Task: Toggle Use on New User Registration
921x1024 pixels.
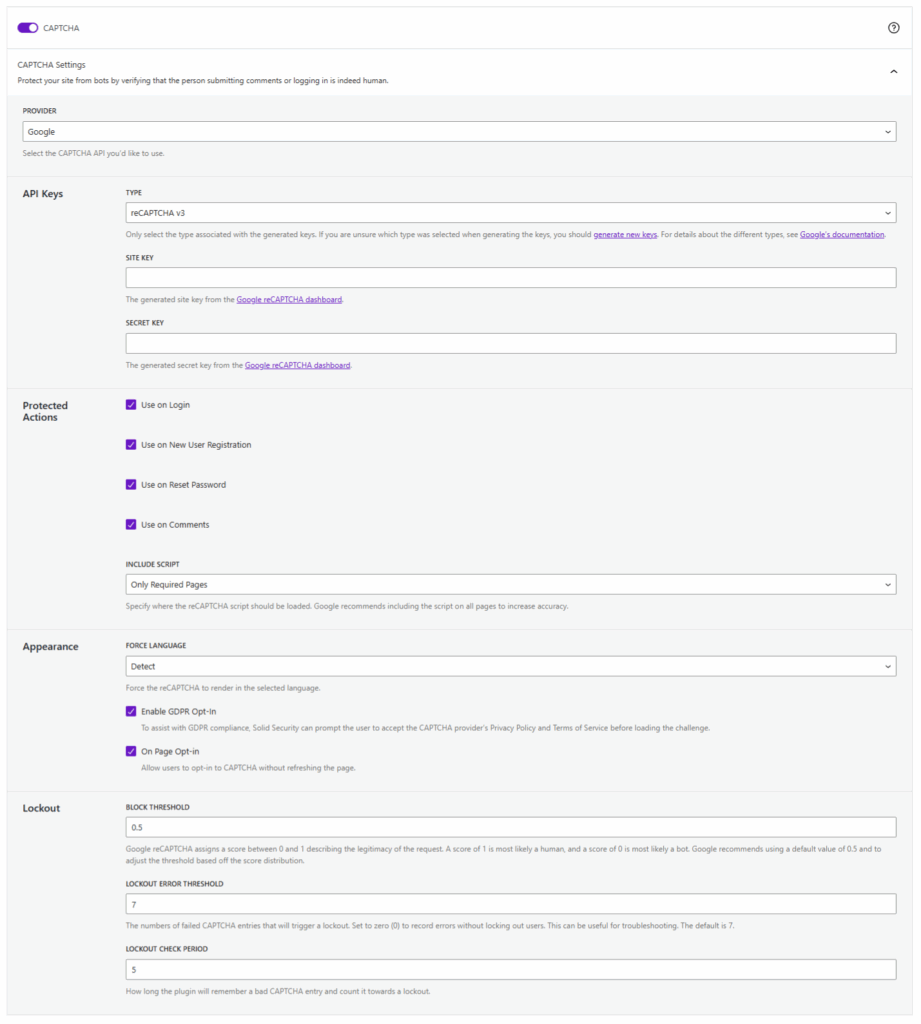Action: click(131, 445)
